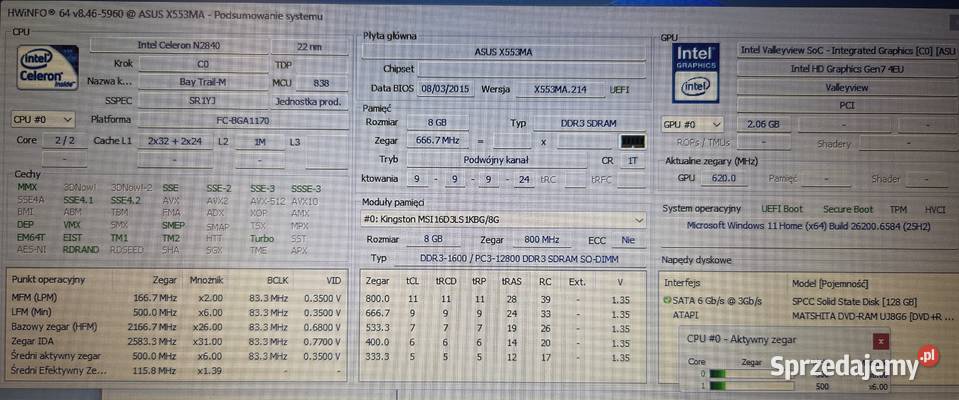Screen dimensions: 959x400
Task: Click the Core 1 clock bar
Action: point(751,386)
